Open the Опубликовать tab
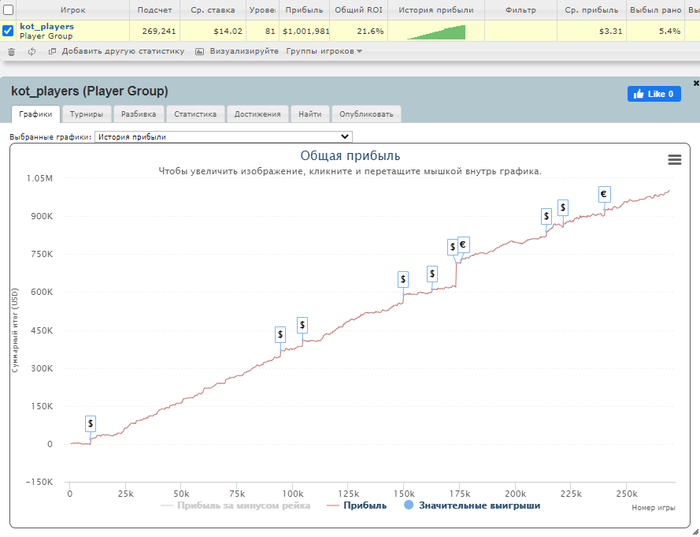The width and height of the screenshot is (700, 537). [366, 114]
